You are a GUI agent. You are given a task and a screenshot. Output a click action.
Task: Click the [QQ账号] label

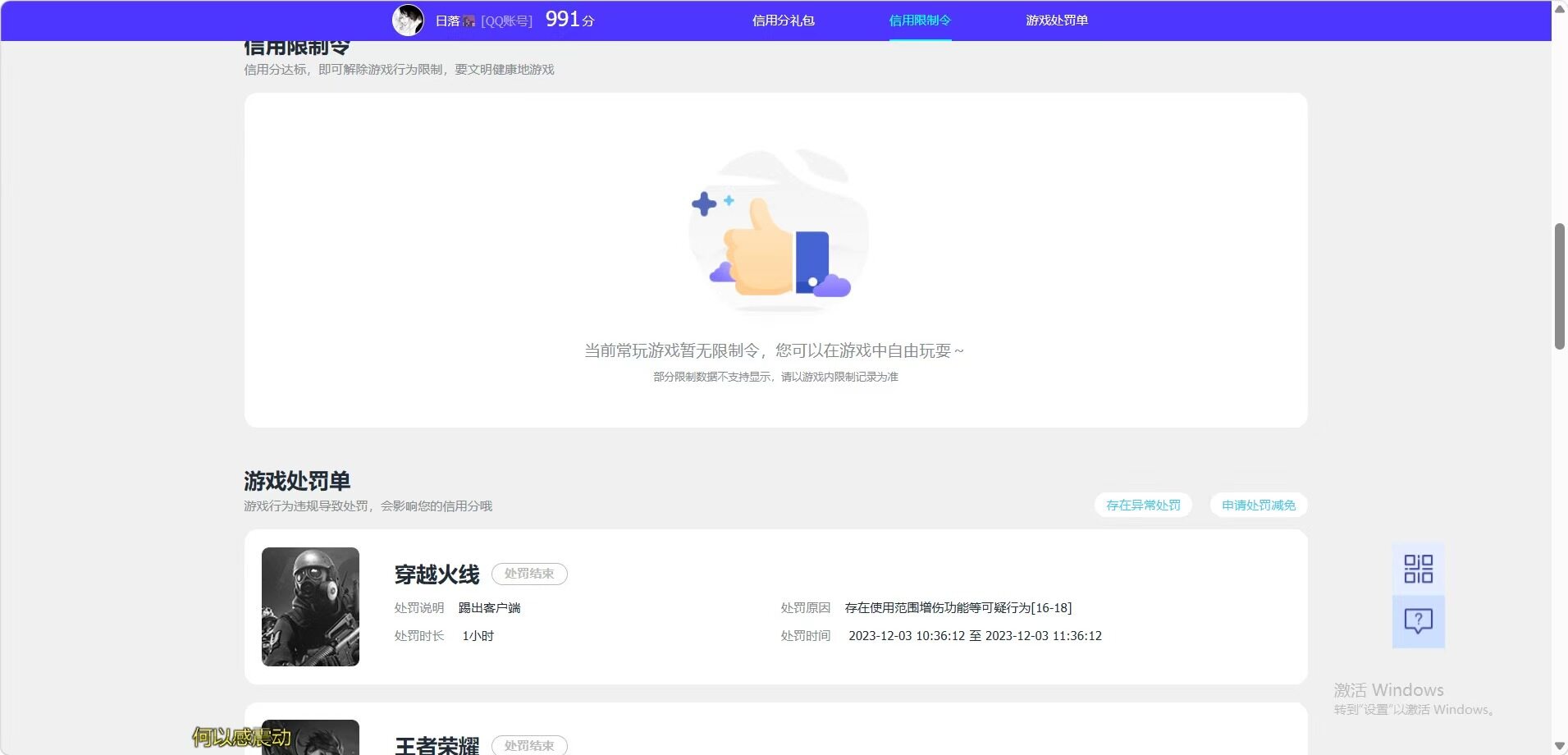(x=506, y=21)
